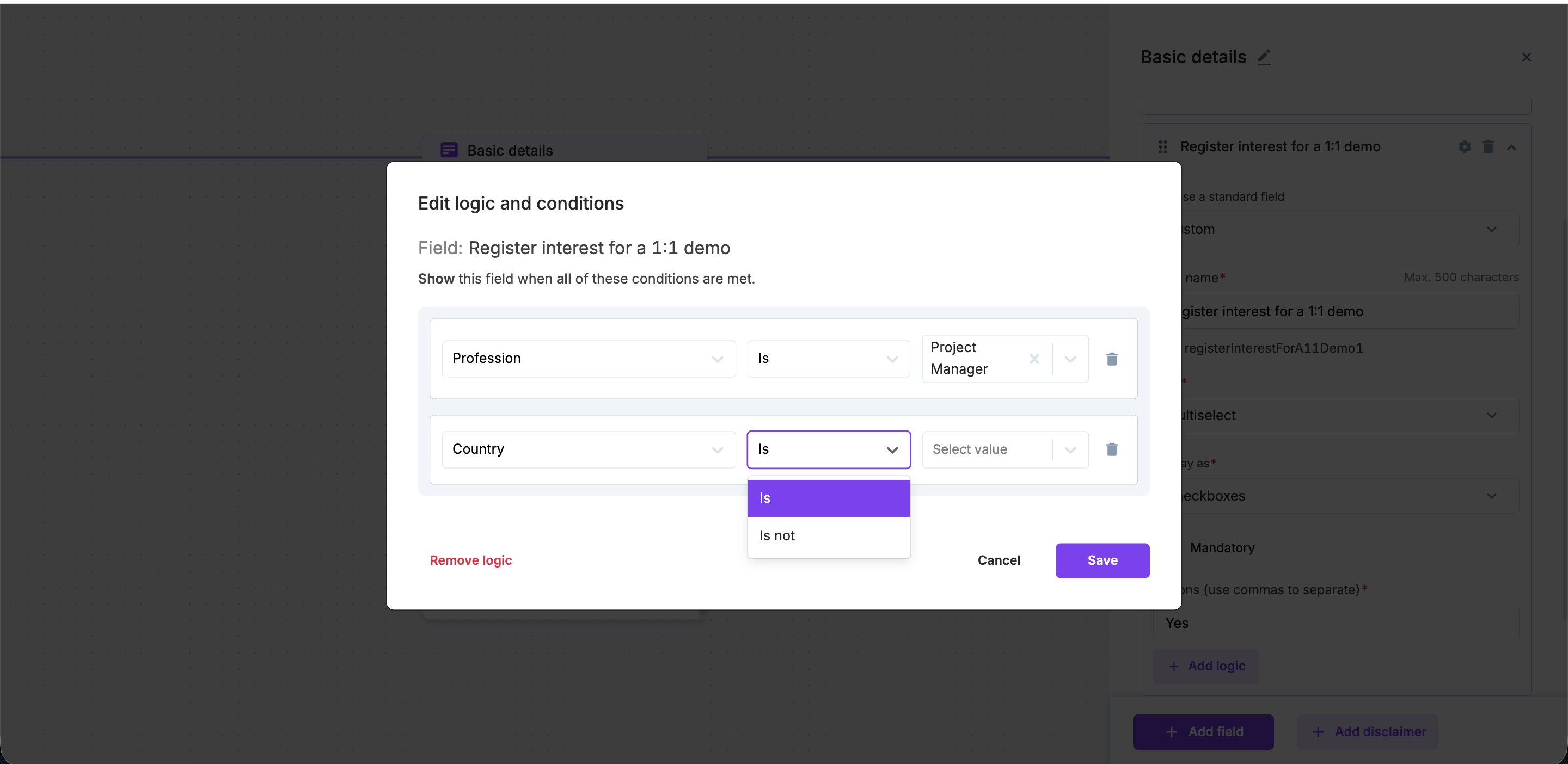This screenshot has width=1568, height=764.
Task: Open the Profession field dropdown
Action: click(588, 359)
